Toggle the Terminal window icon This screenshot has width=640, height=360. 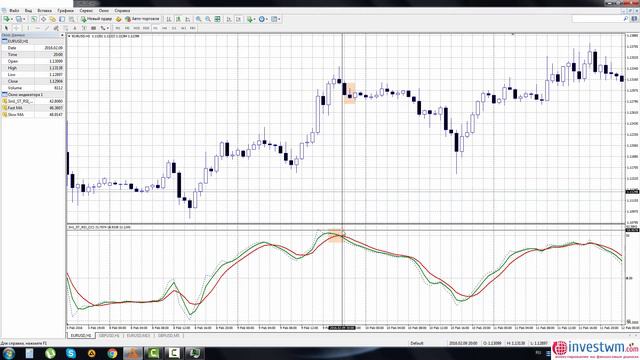(62, 19)
